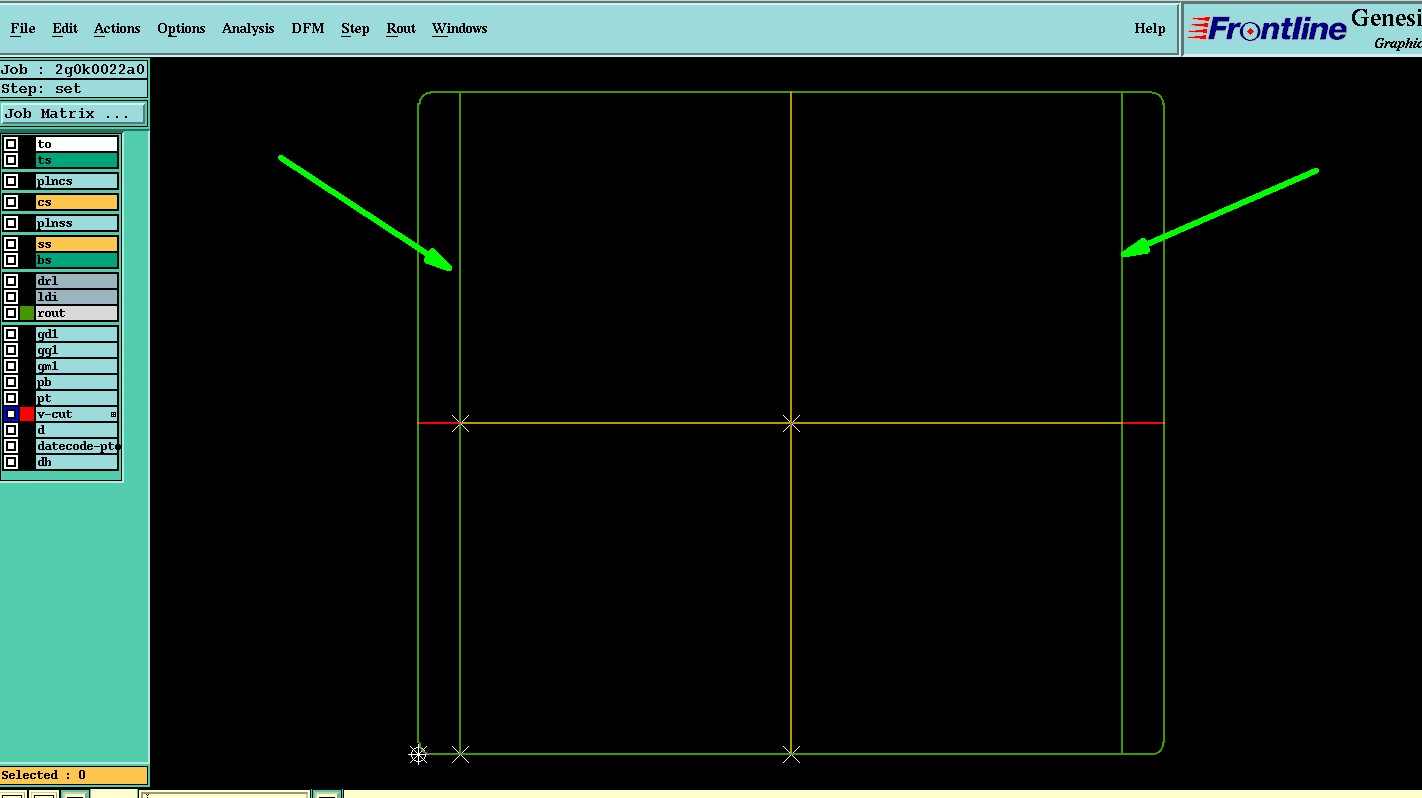
Task: Click the Frontline logo
Action: pos(1268,29)
